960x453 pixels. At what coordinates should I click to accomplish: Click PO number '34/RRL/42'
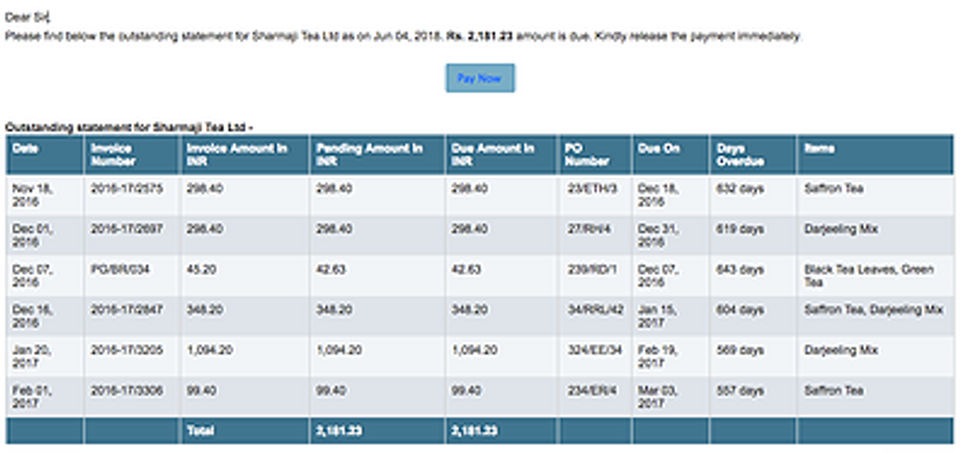coord(595,310)
